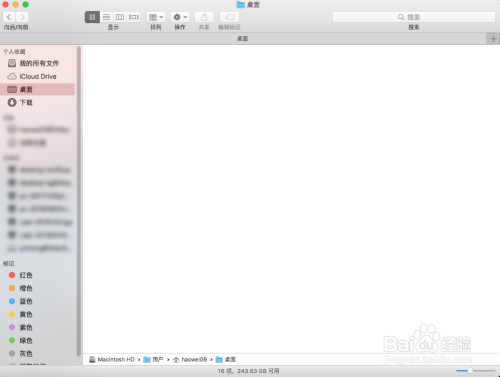
Task: Click the 16 项 status bar text
Action: (248, 371)
